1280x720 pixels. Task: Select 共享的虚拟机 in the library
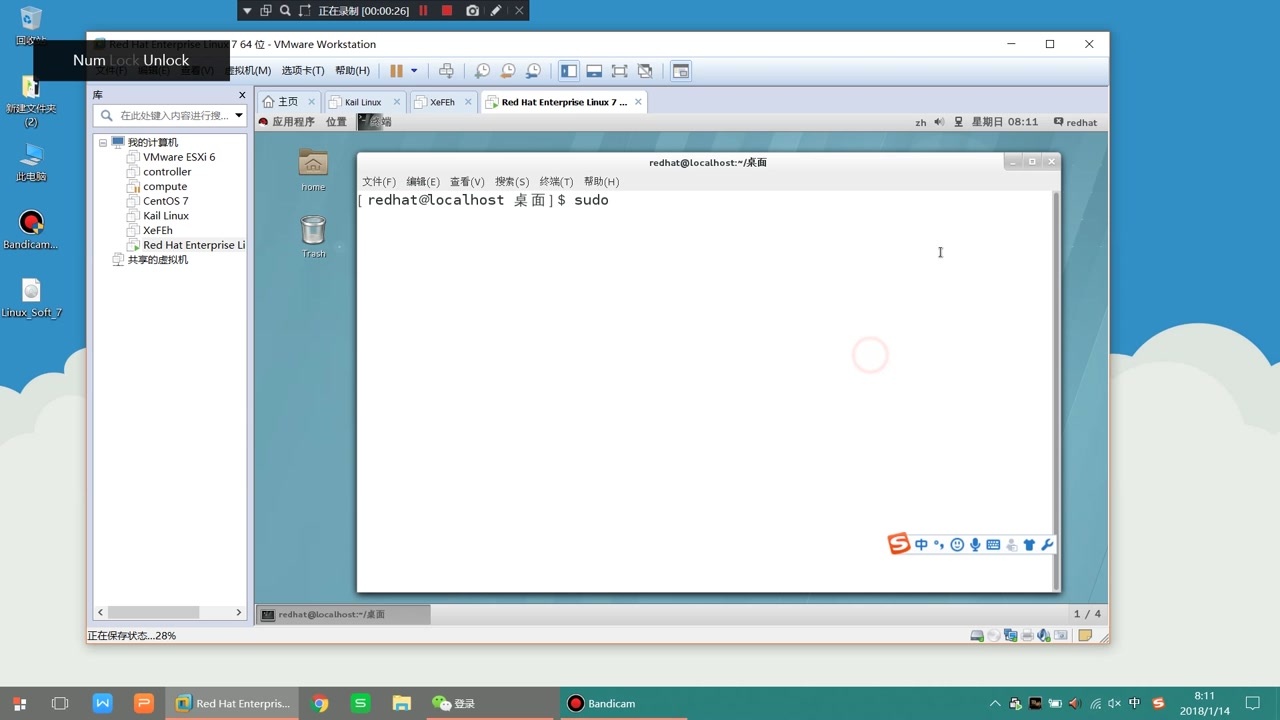point(158,260)
